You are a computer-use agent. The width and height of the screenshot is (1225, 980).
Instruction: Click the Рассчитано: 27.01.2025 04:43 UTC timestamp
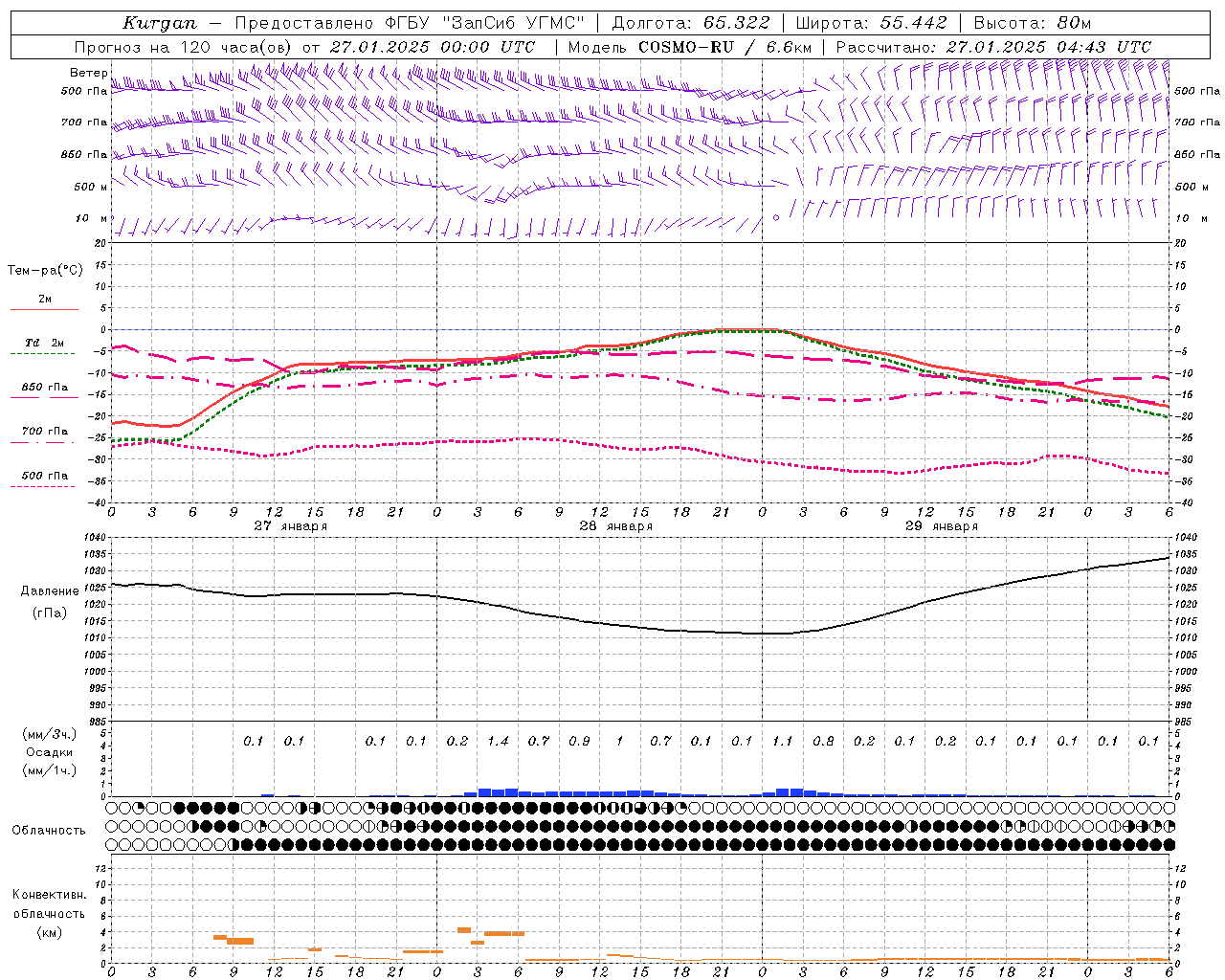(993, 47)
